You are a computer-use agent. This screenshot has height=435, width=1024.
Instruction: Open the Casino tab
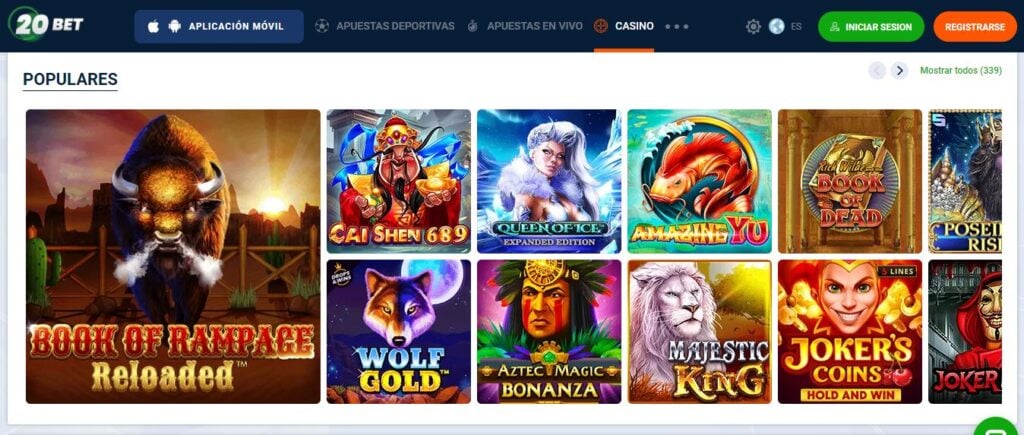[624, 26]
